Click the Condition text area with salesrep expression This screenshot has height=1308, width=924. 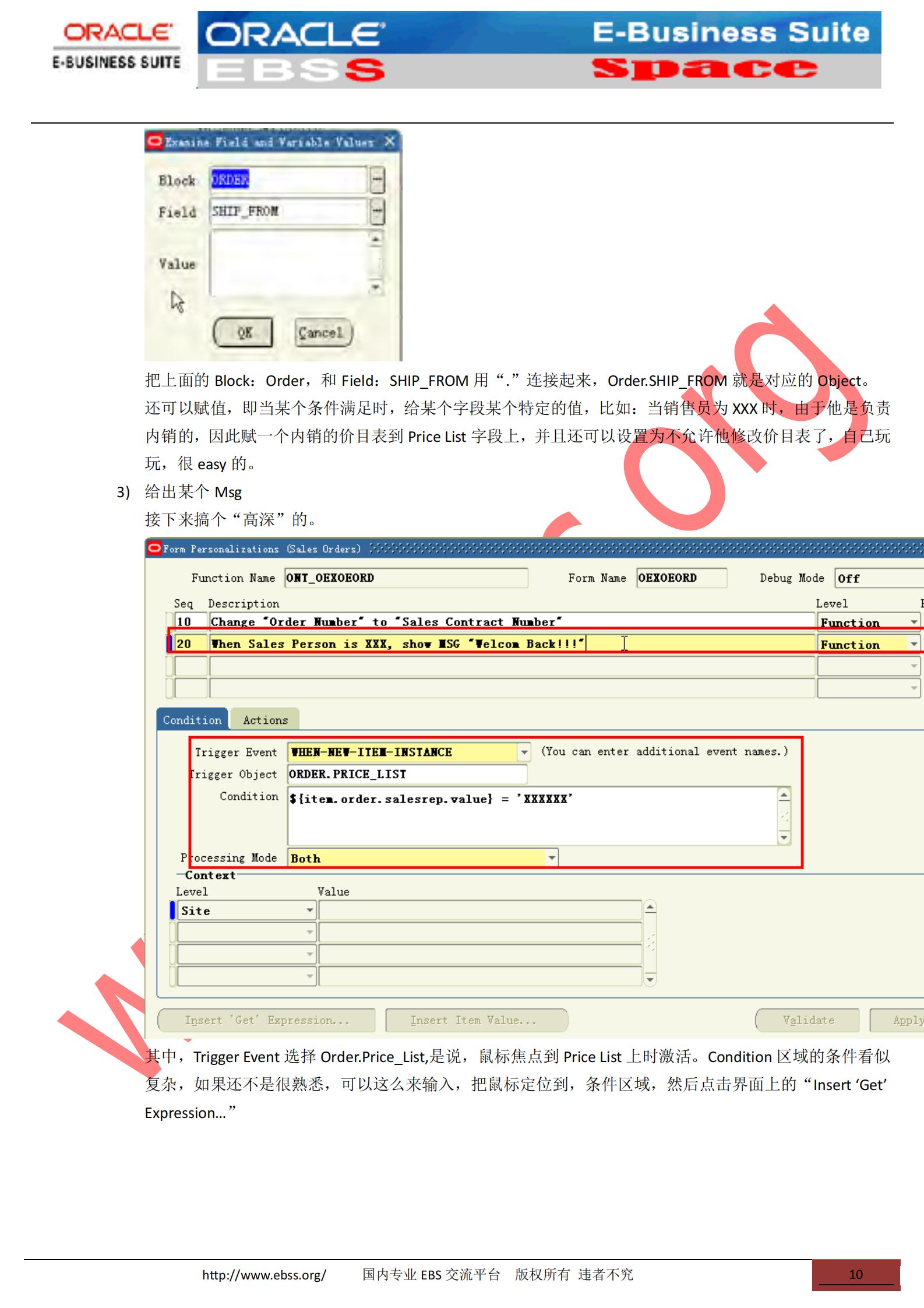(x=532, y=815)
